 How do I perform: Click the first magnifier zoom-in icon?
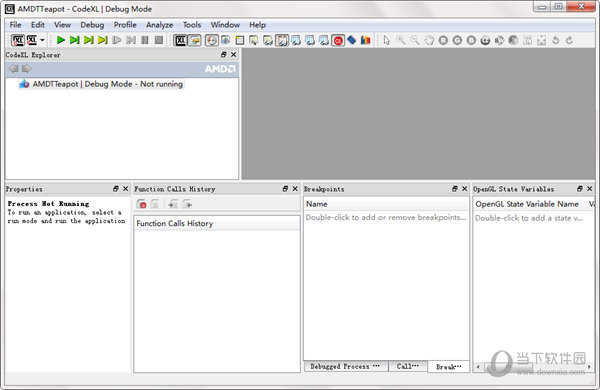[401, 40]
